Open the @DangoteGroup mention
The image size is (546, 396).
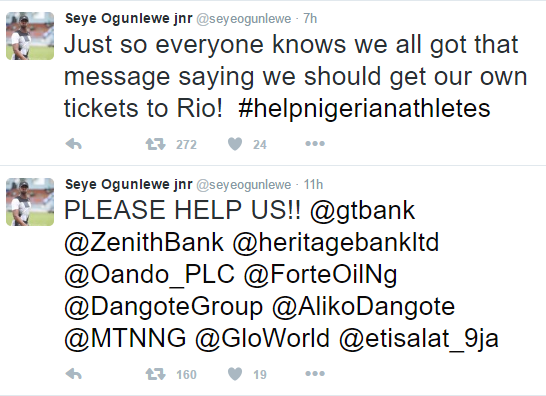tap(164, 307)
